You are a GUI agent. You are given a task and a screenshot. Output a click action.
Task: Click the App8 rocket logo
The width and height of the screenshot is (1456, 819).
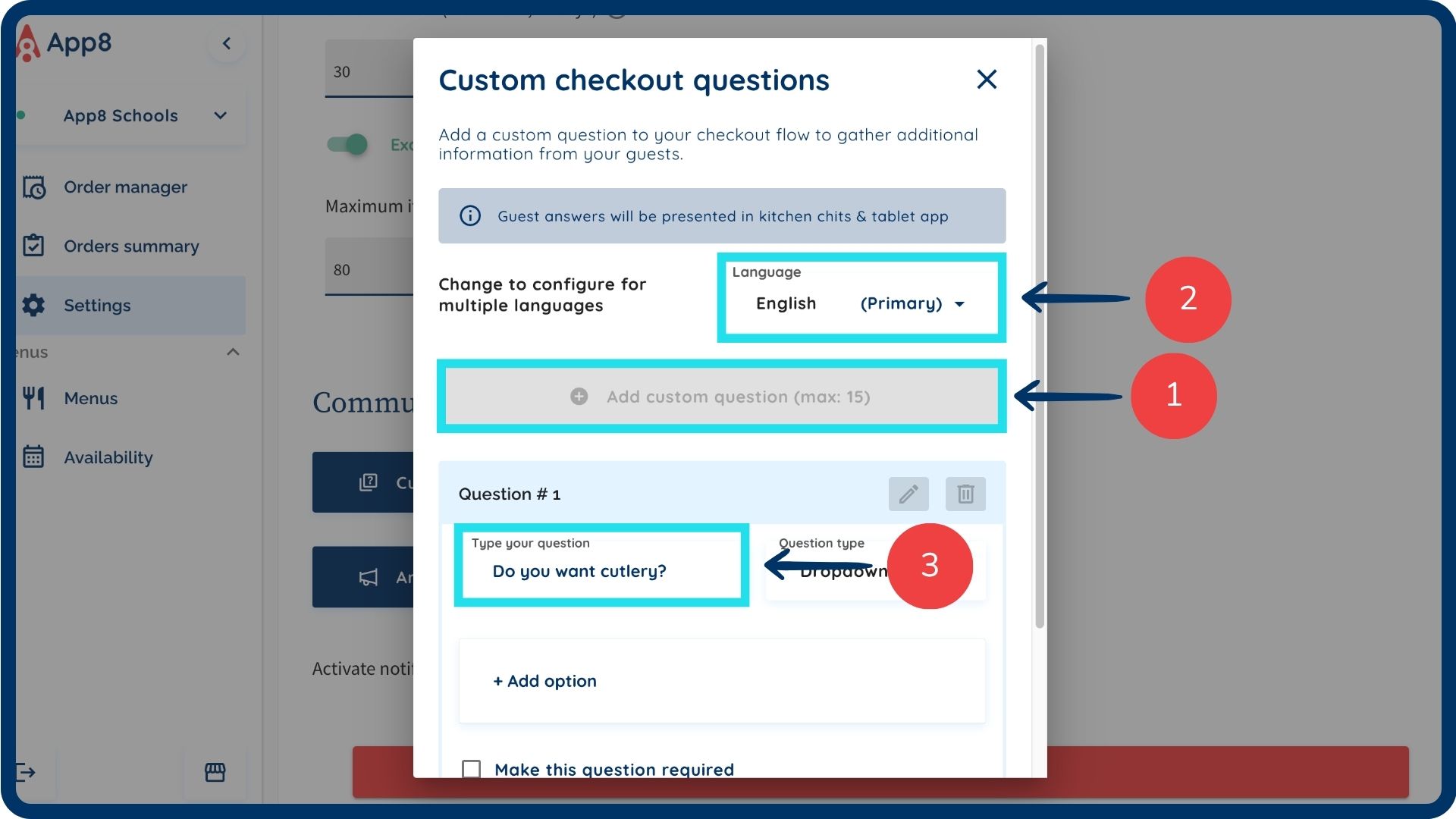click(28, 43)
